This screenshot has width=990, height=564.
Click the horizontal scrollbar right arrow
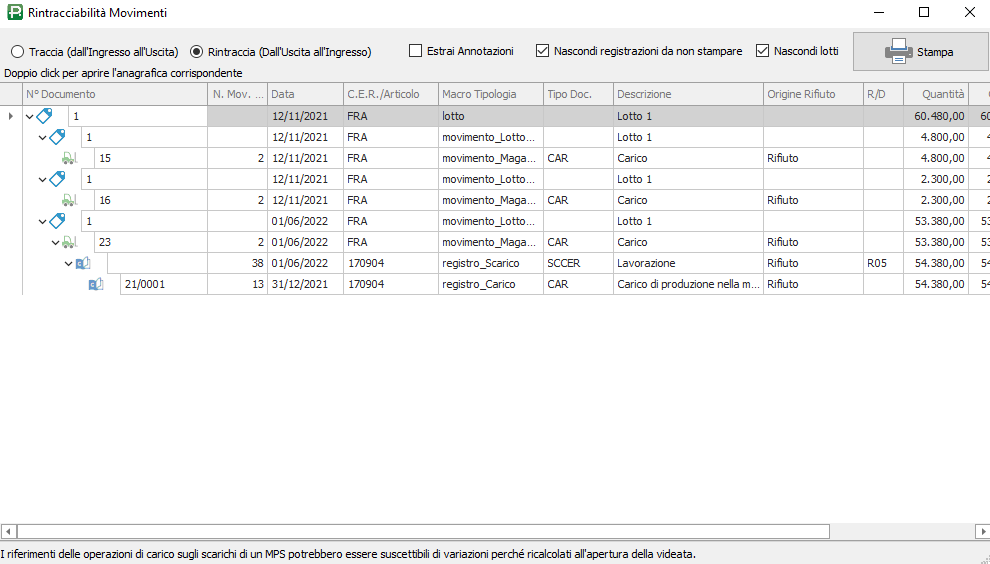click(982, 531)
